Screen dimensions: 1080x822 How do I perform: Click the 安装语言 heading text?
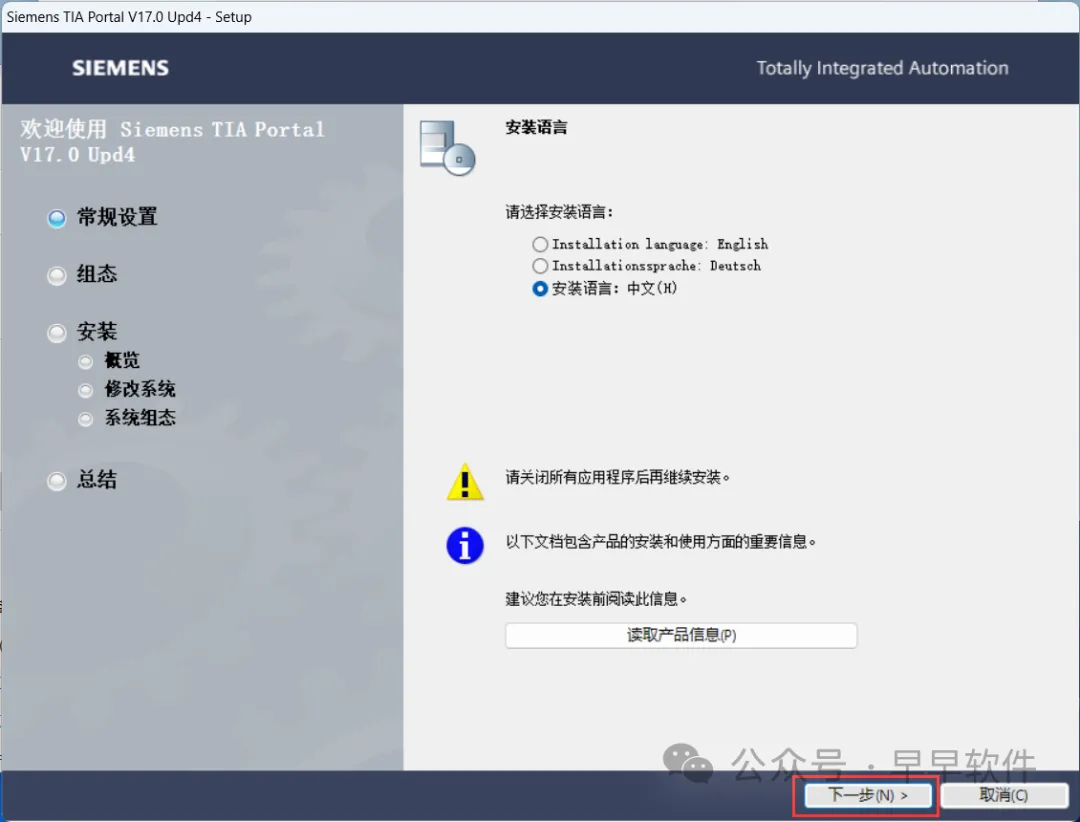coord(537,127)
